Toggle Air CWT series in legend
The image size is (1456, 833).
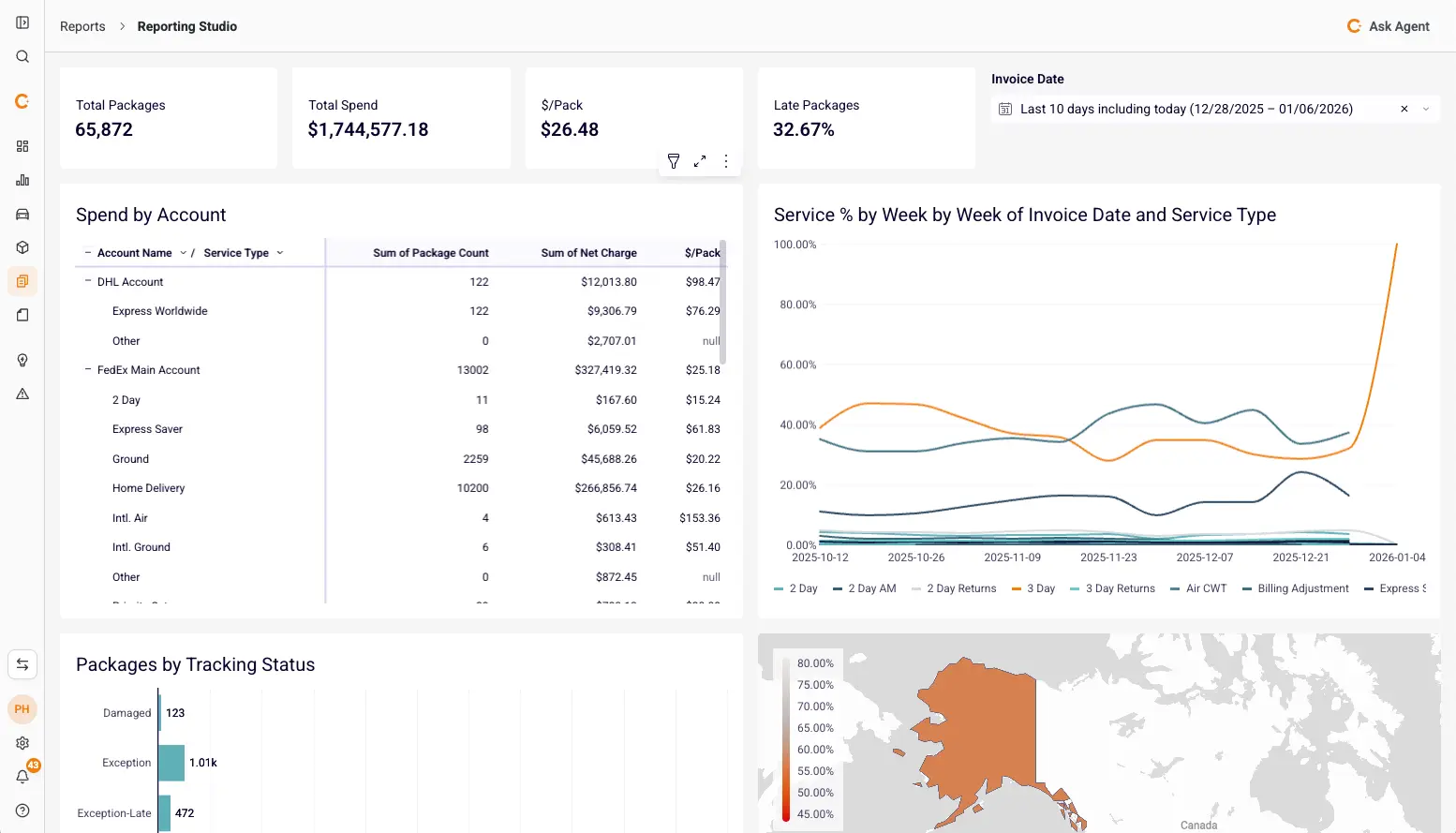pos(1198,588)
